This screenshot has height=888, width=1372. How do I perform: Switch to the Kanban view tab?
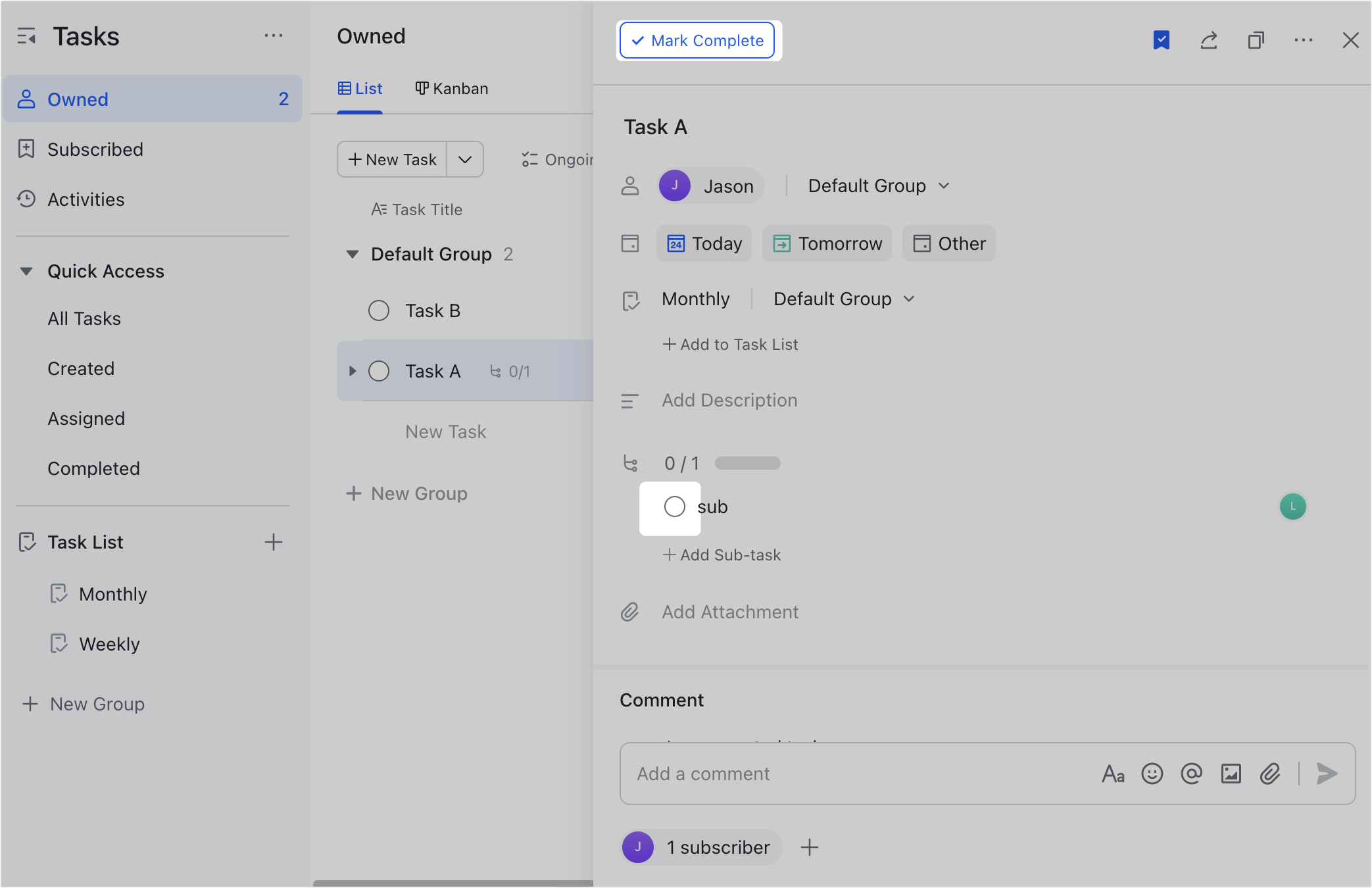(x=452, y=88)
